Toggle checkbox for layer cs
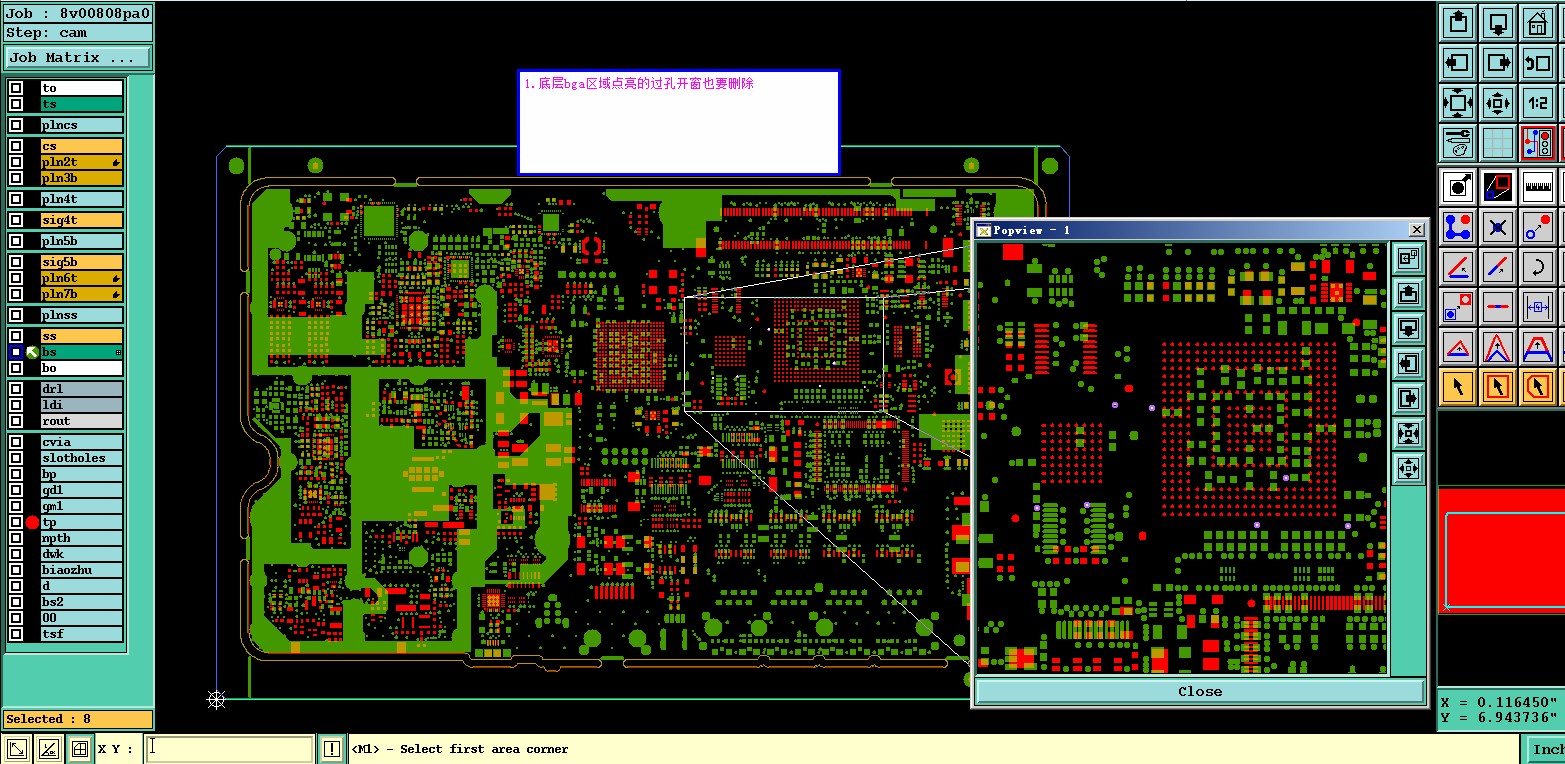Viewport: 1565px width, 764px height. click(x=16, y=146)
